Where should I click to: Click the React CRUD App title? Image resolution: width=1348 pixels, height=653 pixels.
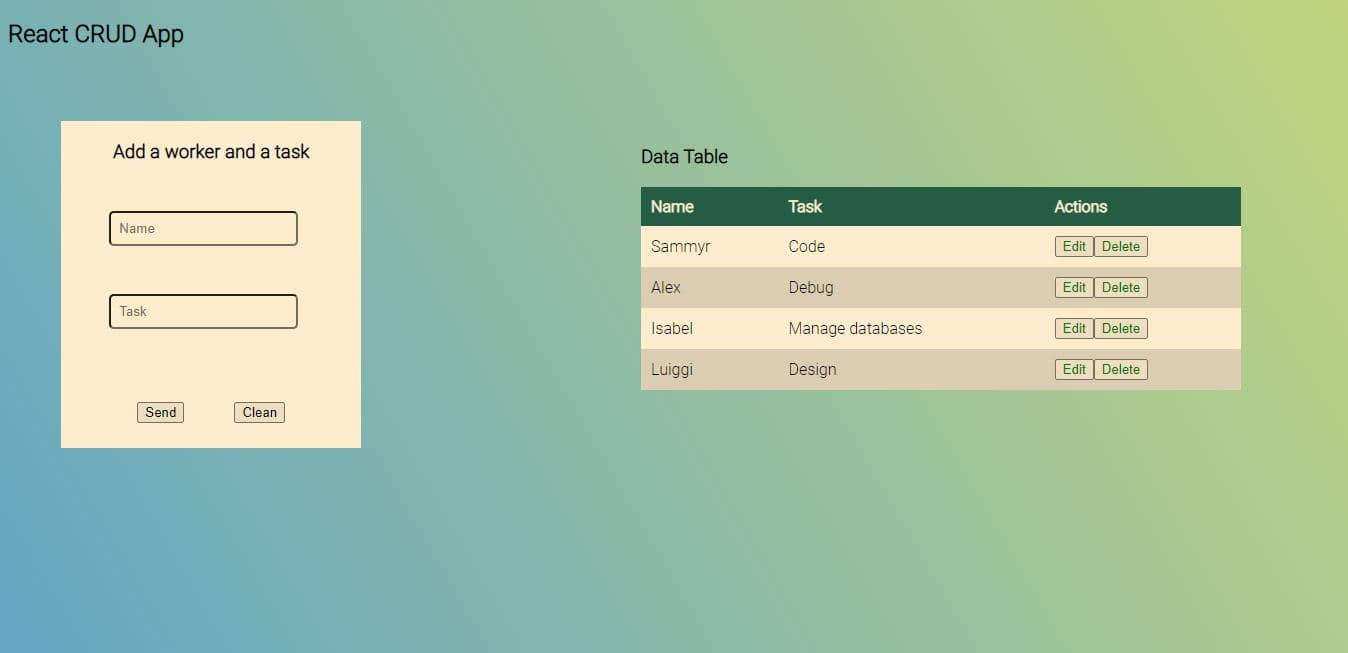pos(96,34)
